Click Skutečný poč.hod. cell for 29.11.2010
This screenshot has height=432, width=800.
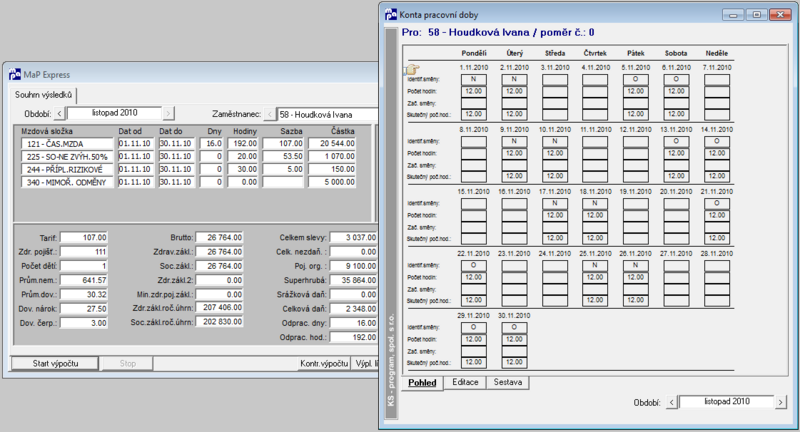(473, 362)
